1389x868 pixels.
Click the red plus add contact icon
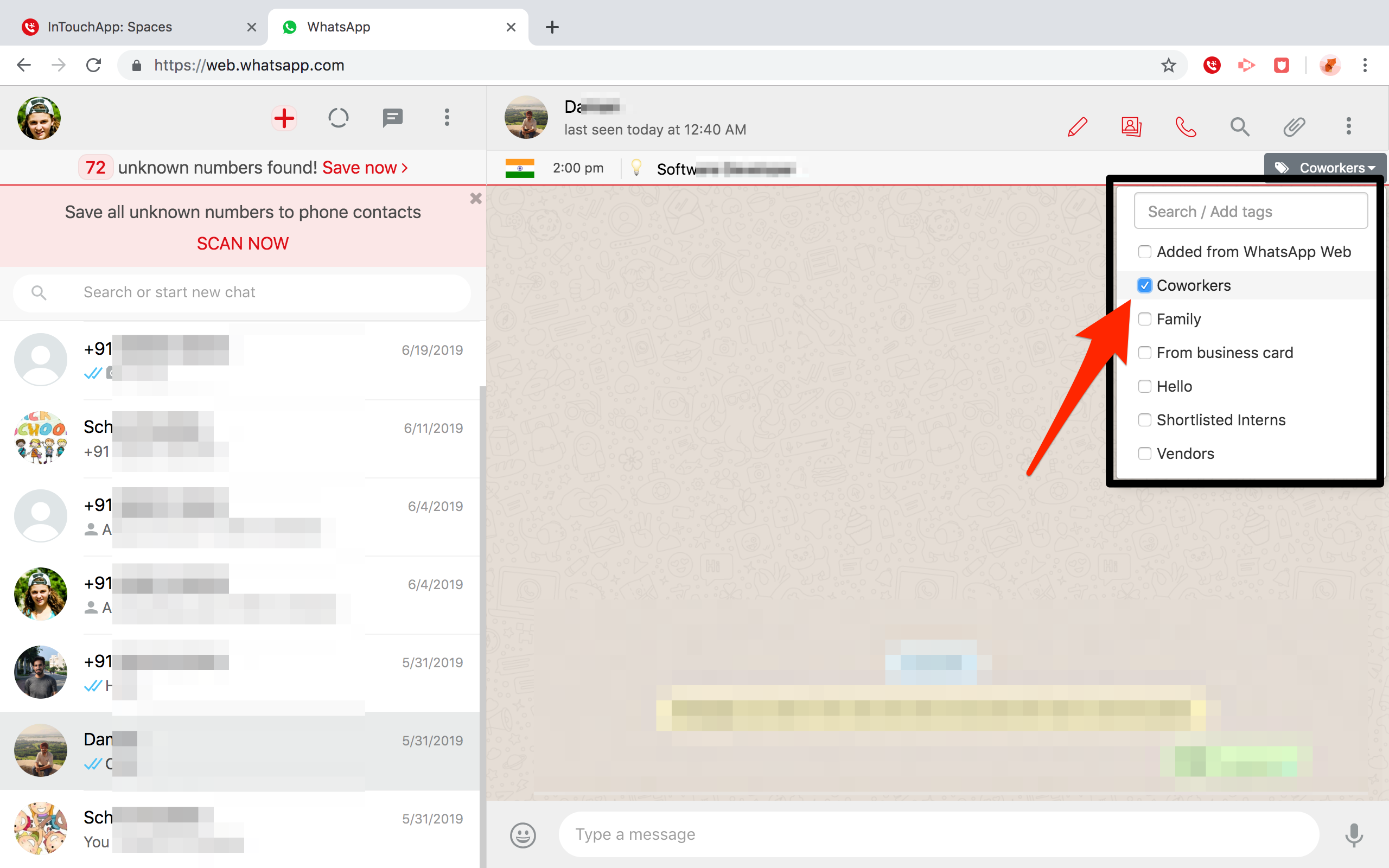pyautogui.click(x=284, y=118)
